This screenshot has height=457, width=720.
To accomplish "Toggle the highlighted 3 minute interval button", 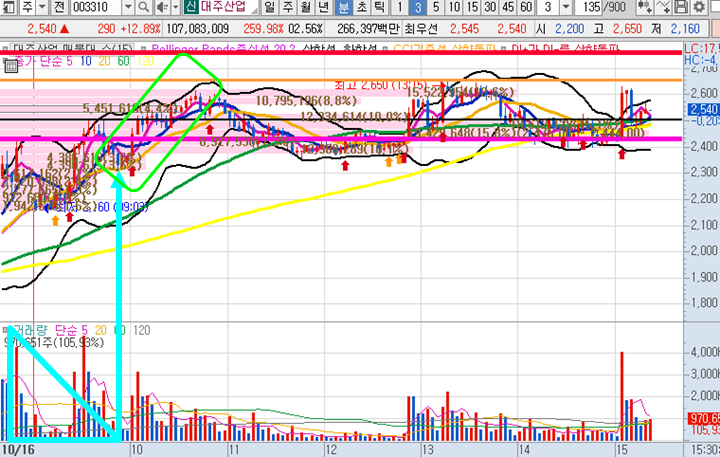I will [417, 7].
